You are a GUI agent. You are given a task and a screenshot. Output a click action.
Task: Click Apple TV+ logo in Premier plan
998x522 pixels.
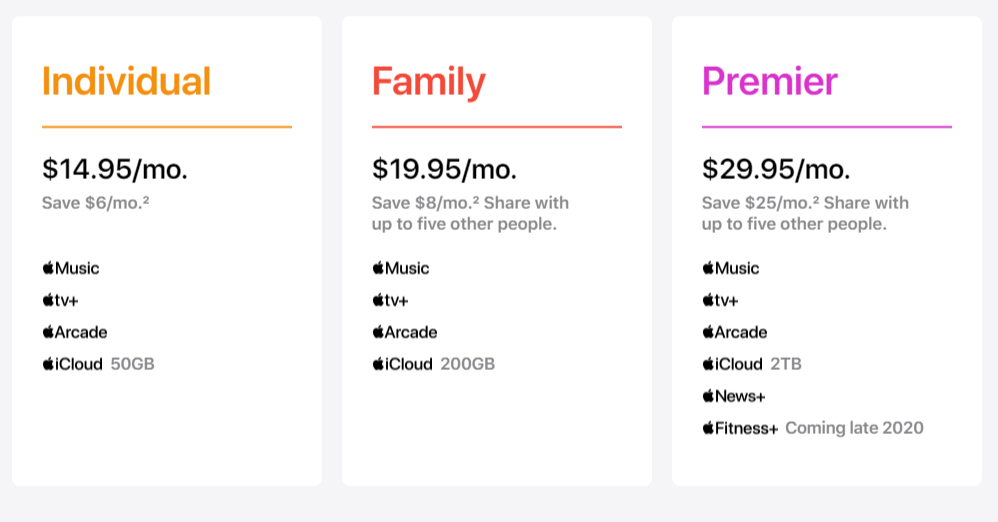720,300
